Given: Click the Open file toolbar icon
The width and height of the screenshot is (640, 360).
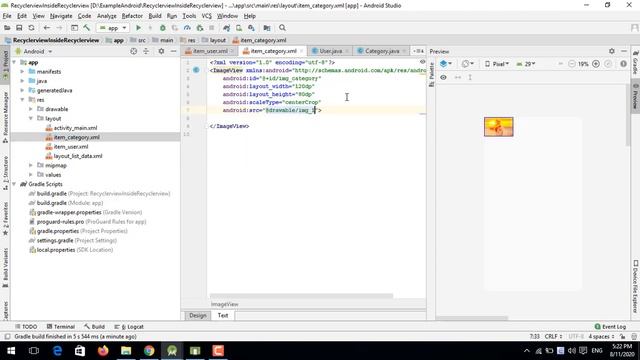Looking at the screenshot, I should [x=7, y=28].
